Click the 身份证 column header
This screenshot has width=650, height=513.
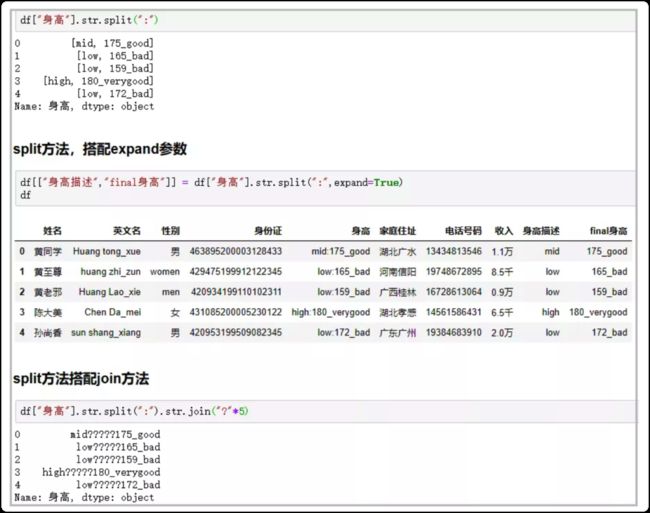[268, 231]
